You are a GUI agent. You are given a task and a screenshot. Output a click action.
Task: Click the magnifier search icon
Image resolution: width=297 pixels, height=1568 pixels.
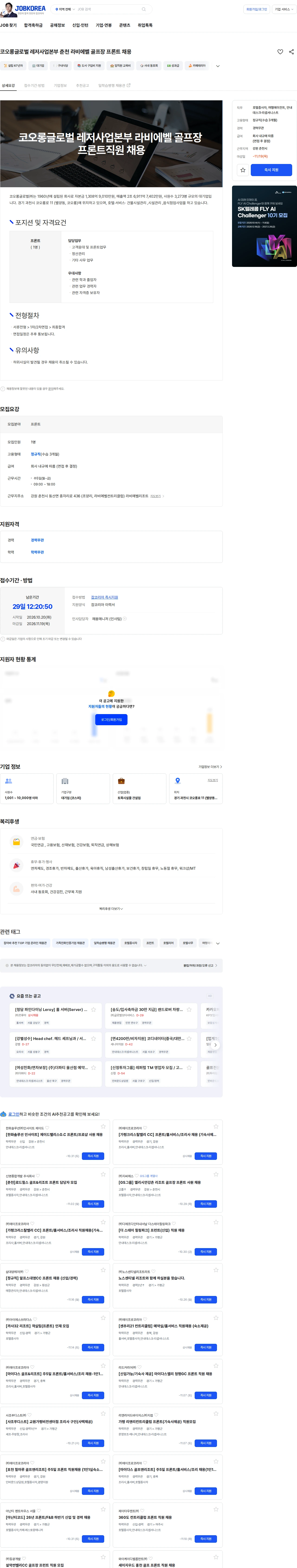[144, 9]
